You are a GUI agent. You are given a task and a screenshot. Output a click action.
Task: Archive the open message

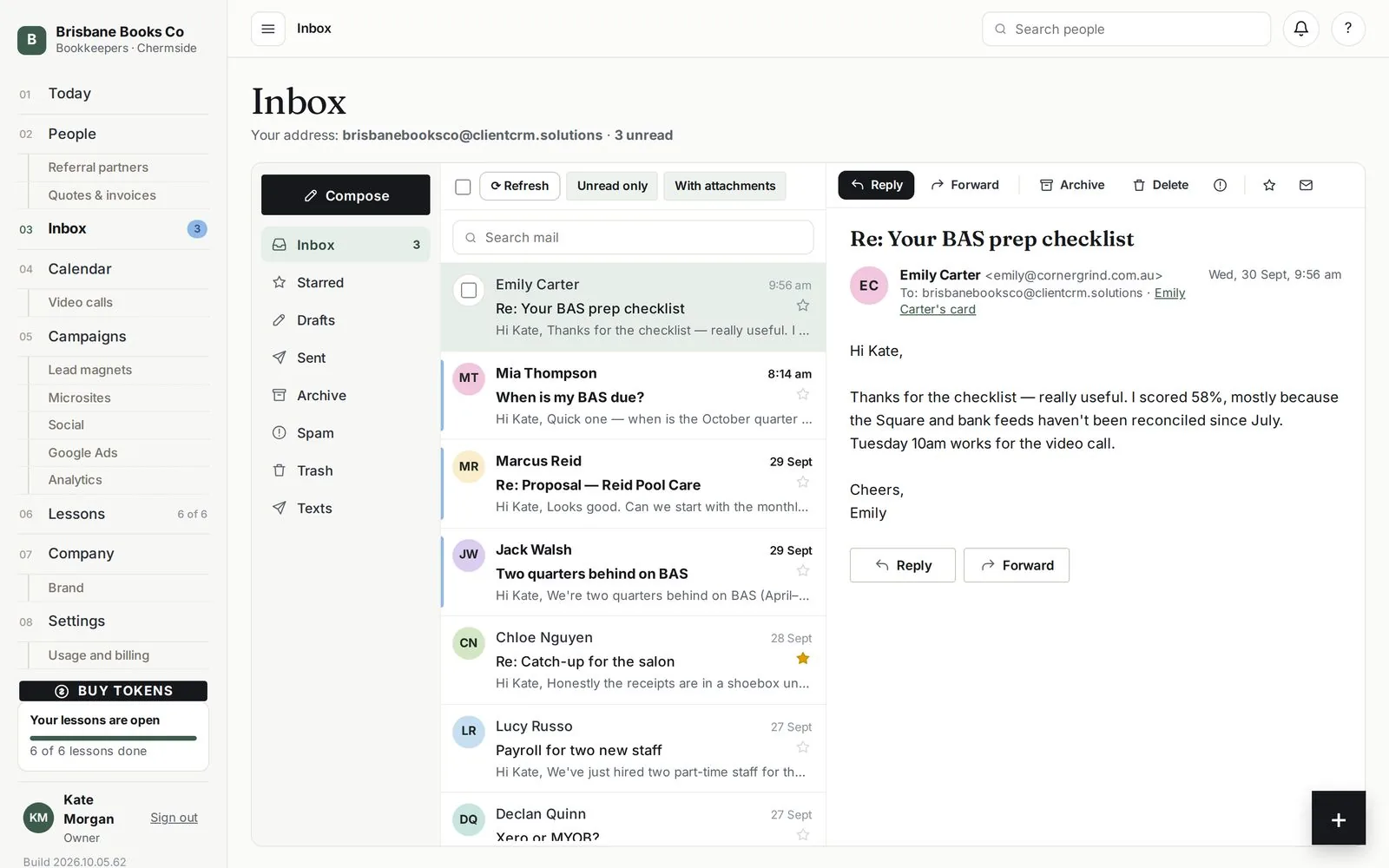(x=1072, y=185)
